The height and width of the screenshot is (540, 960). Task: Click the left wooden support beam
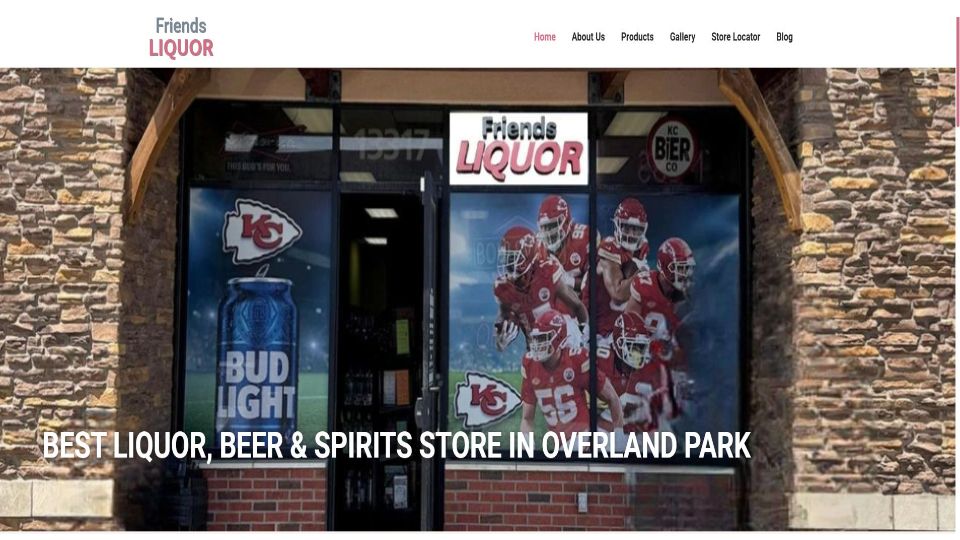pos(167,139)
